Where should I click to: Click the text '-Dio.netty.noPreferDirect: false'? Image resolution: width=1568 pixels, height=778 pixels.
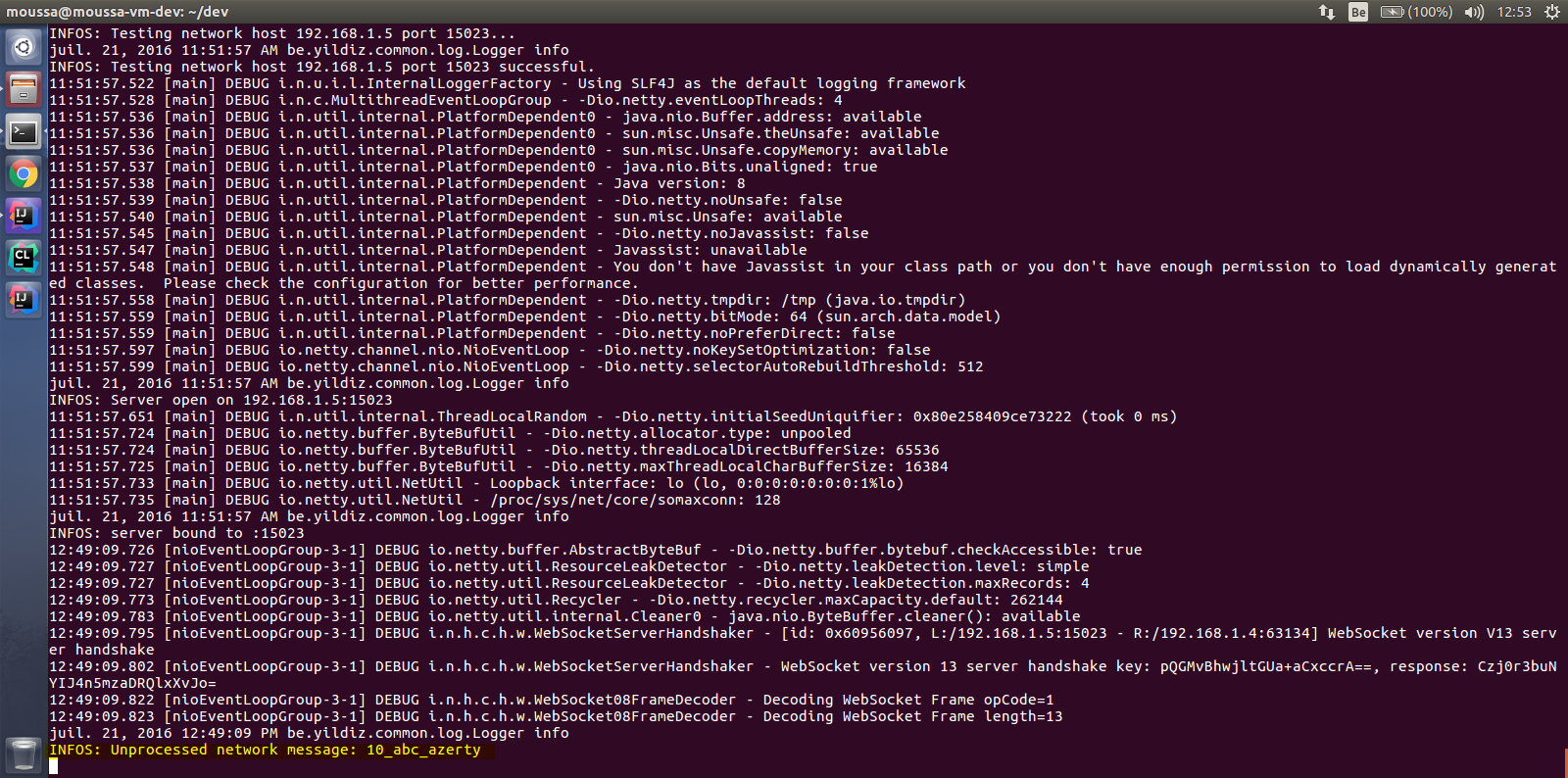pos(754,333)
